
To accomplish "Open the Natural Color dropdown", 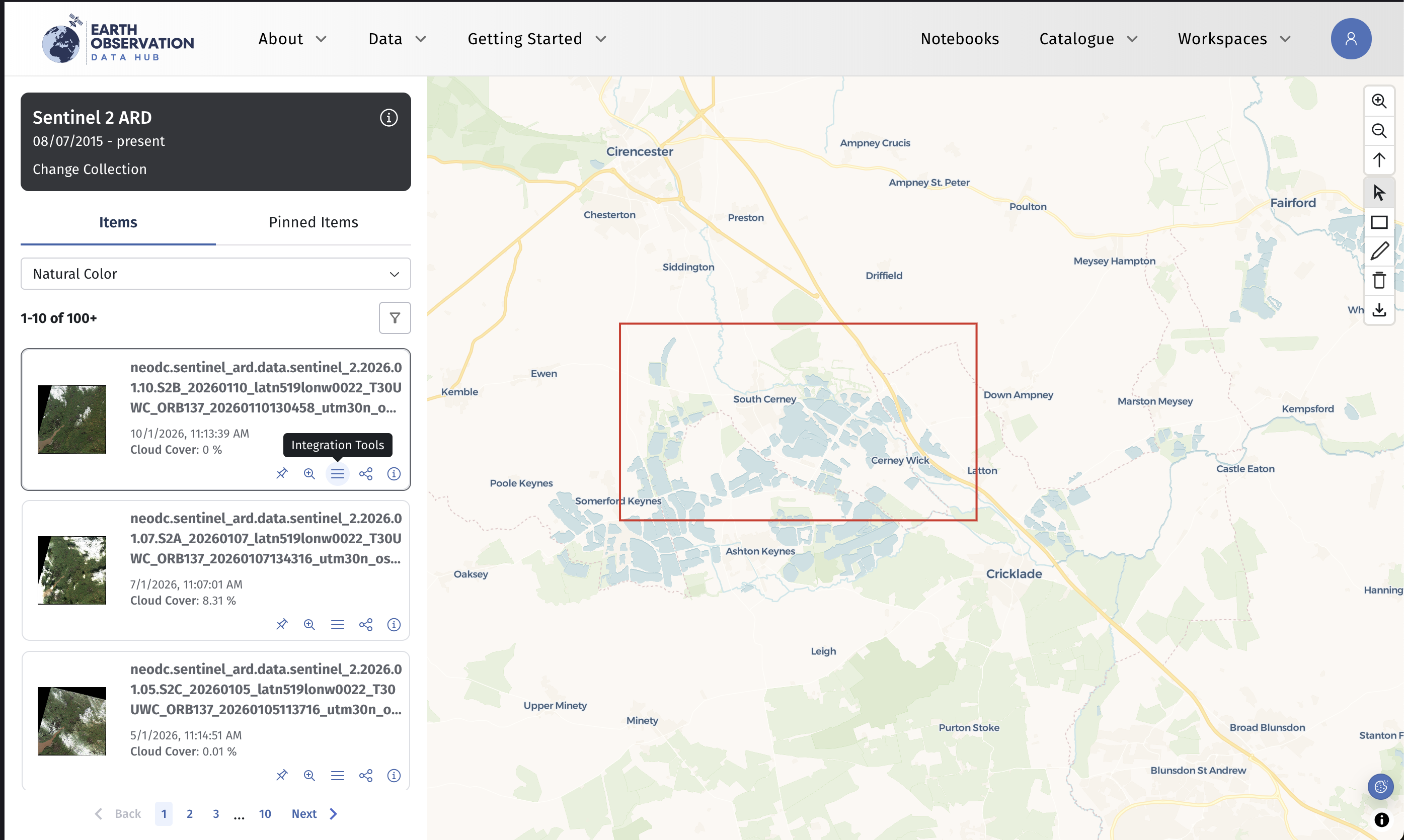I will [216, 274].
